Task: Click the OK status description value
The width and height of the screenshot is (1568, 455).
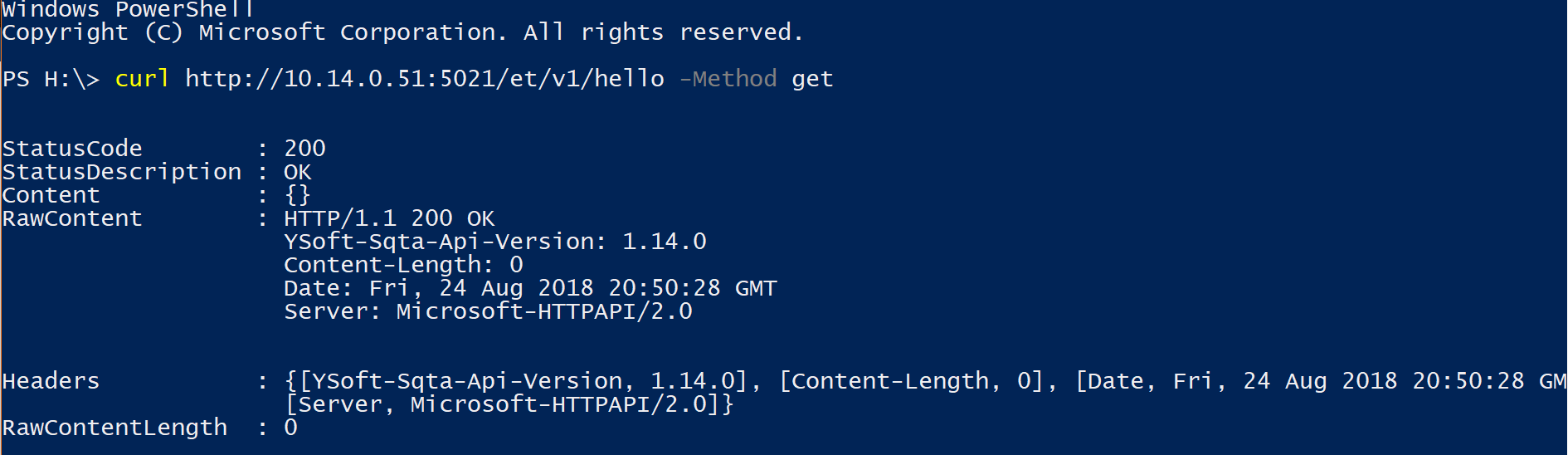Action: pos(297,172)
